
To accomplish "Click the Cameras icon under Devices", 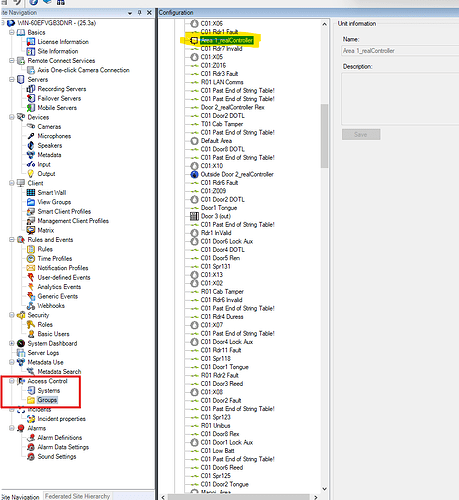I will tap(31, 126).
